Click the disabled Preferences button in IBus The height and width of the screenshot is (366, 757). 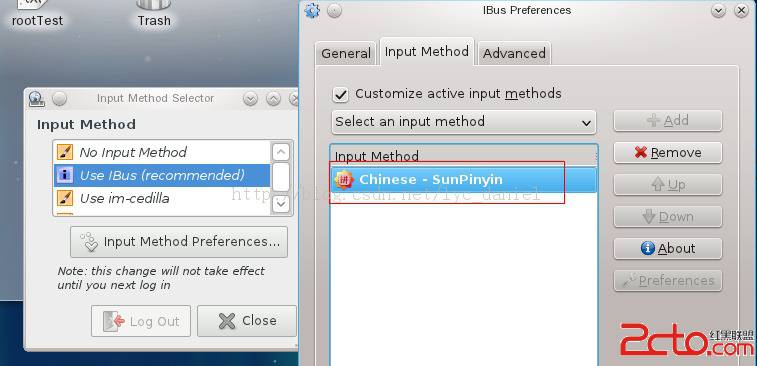point(668,281)
